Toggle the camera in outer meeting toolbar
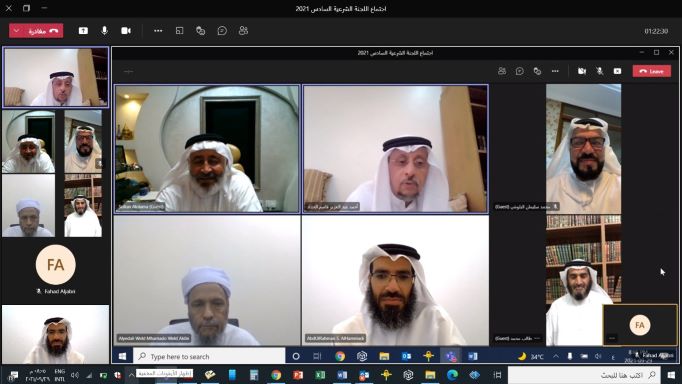The width and height of the screenshot is (682, 384). pyautogui.click(x=126, y=30)
